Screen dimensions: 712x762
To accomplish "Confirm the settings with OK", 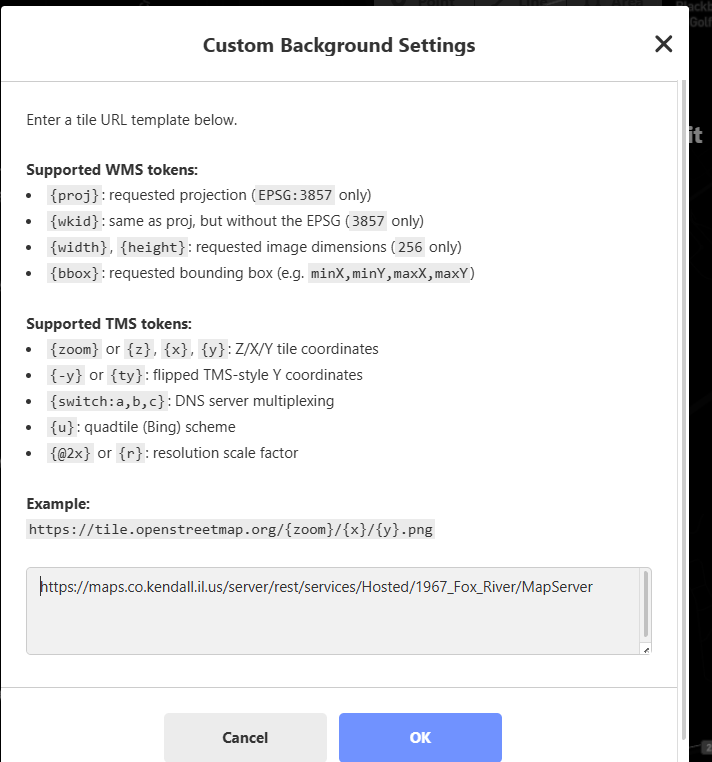I will click(420, 738).
